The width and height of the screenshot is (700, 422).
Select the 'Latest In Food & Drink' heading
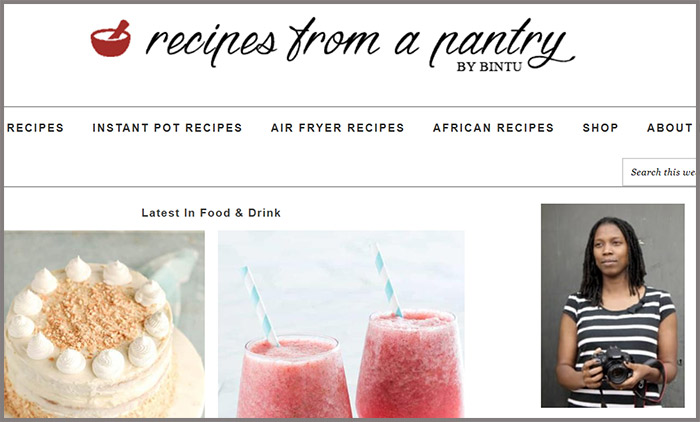211,213
